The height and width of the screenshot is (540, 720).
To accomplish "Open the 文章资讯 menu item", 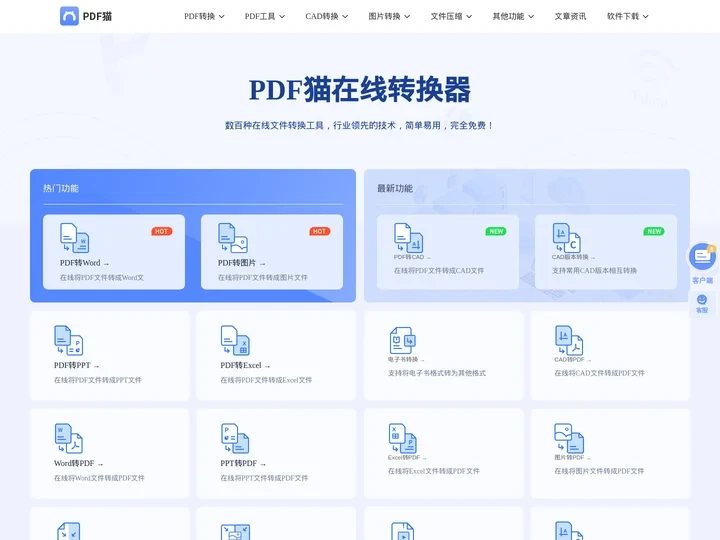I will tap(570, 16).
